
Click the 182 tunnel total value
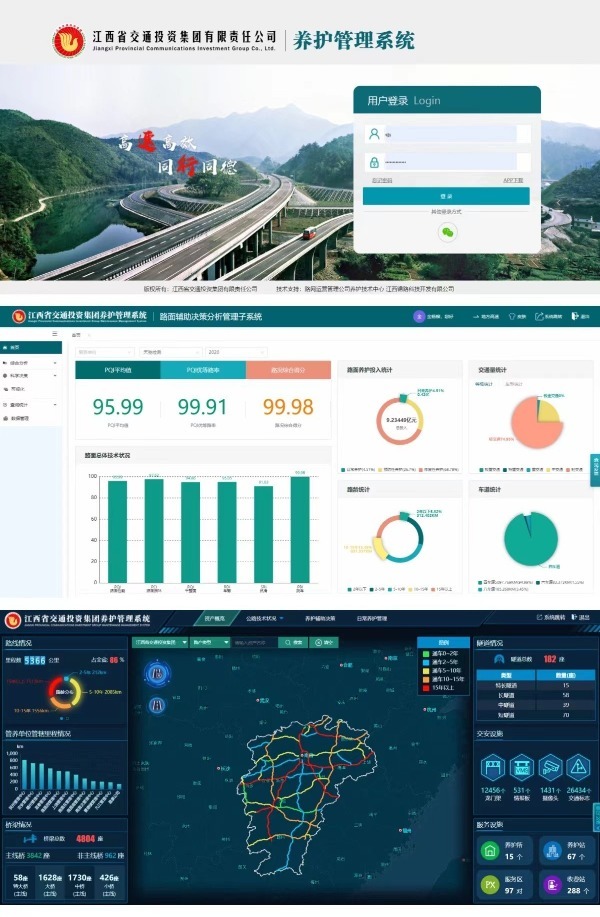550,659
